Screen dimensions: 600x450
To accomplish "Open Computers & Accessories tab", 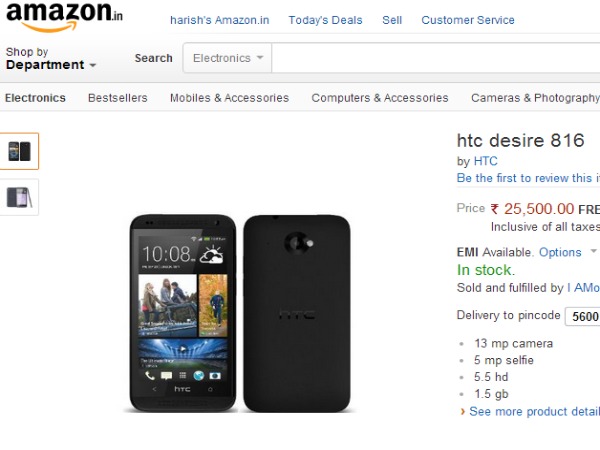I will (x=380, y=98).
